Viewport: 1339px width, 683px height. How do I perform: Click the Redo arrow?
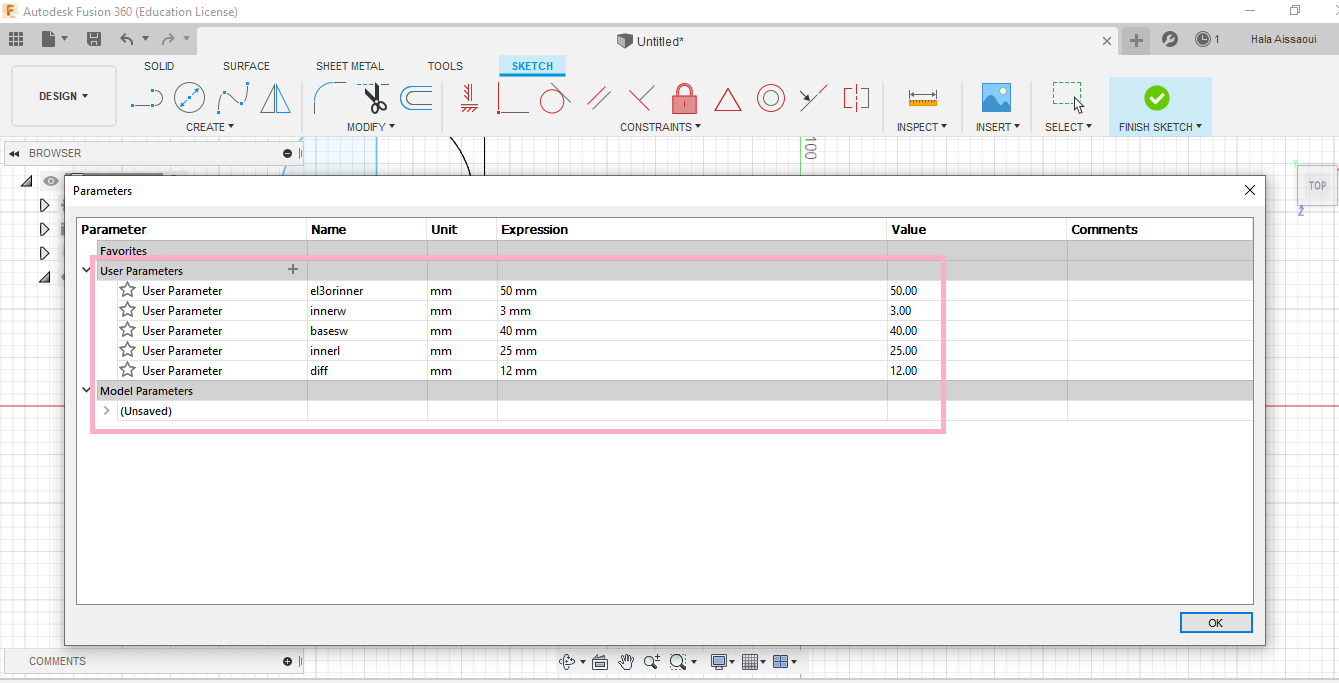click(x=168, y=39)
